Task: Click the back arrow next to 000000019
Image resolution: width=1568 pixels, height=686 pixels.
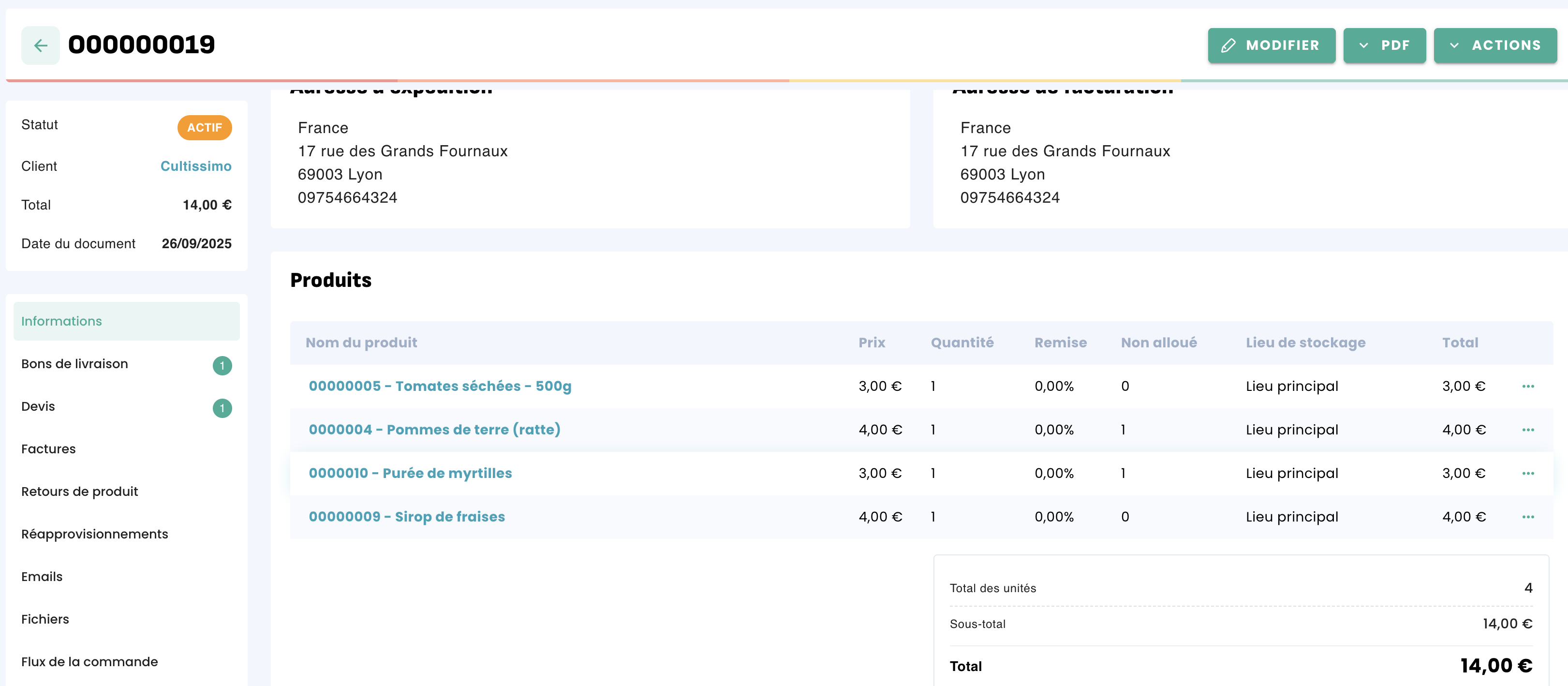Action: pyautogui.click(x=40, y=45)
